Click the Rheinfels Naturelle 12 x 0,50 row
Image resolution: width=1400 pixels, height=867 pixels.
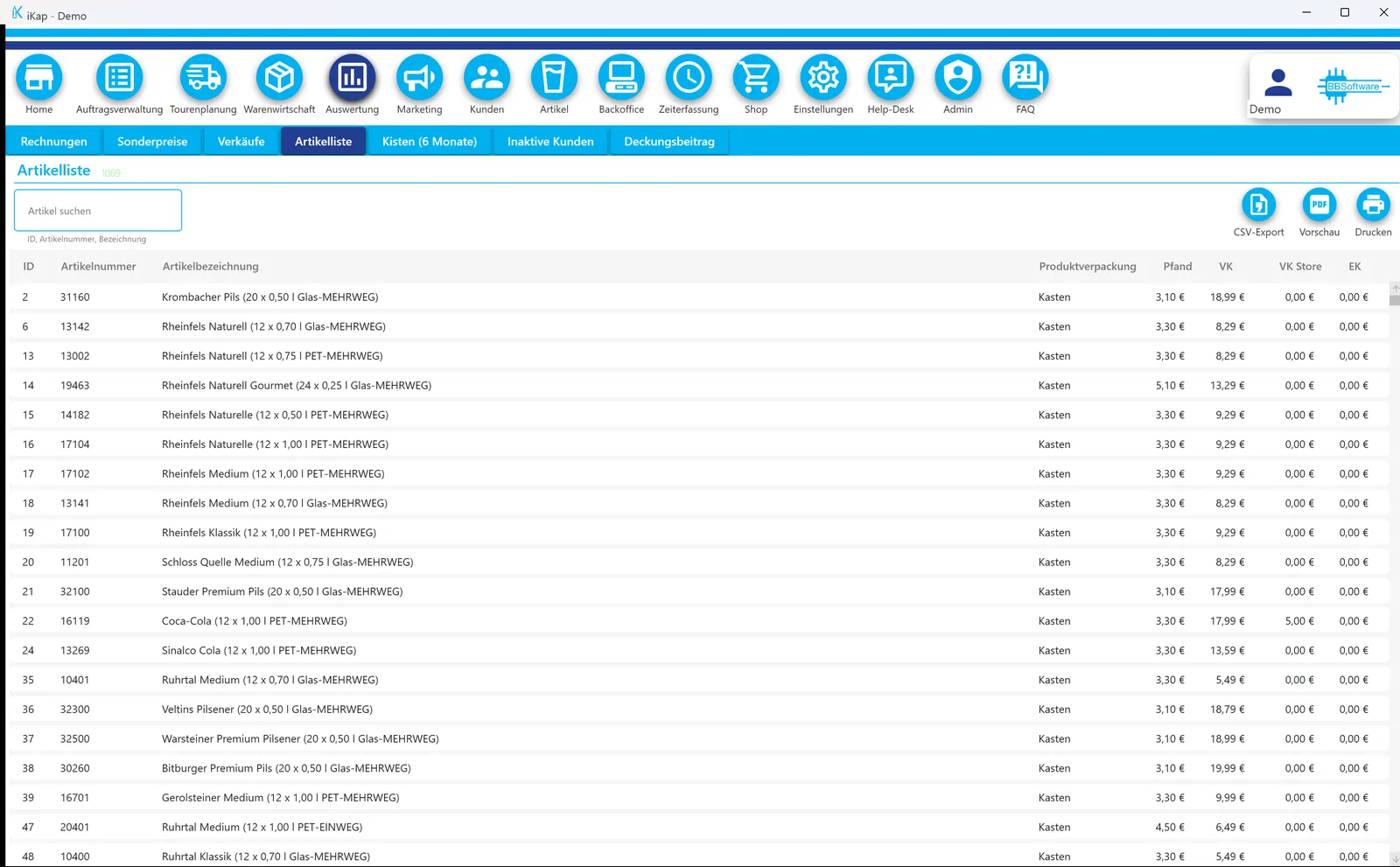698,416
